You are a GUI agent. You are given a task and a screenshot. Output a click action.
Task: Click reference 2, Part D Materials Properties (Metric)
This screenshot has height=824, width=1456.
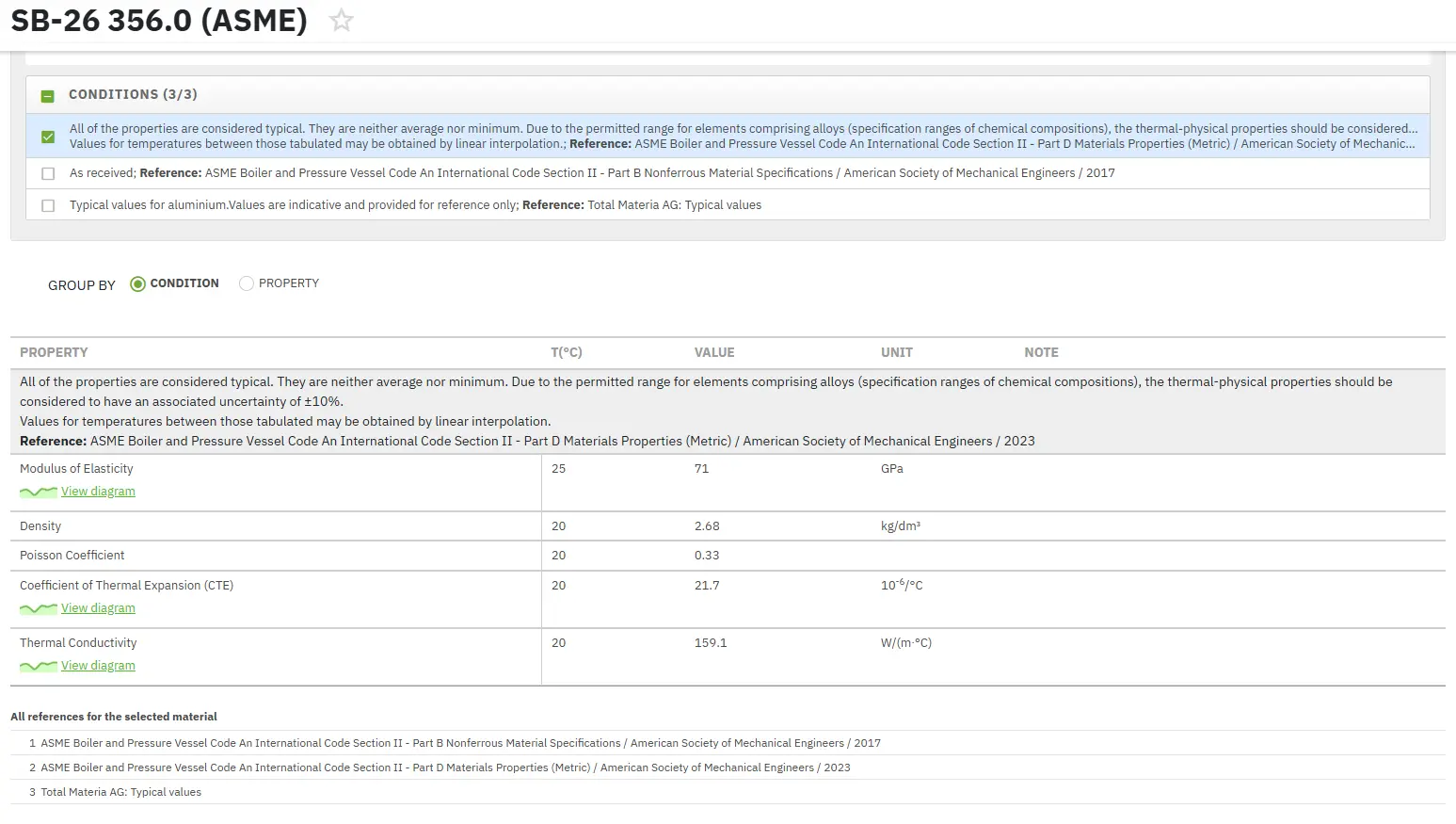445,767
